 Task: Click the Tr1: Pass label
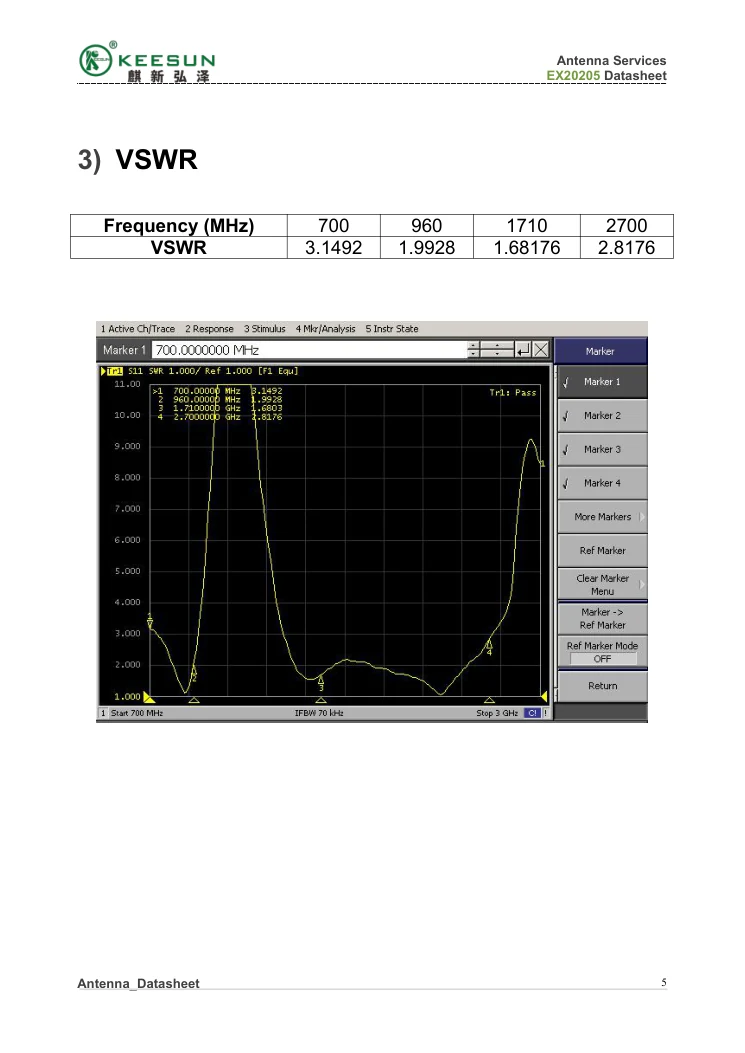513,392
